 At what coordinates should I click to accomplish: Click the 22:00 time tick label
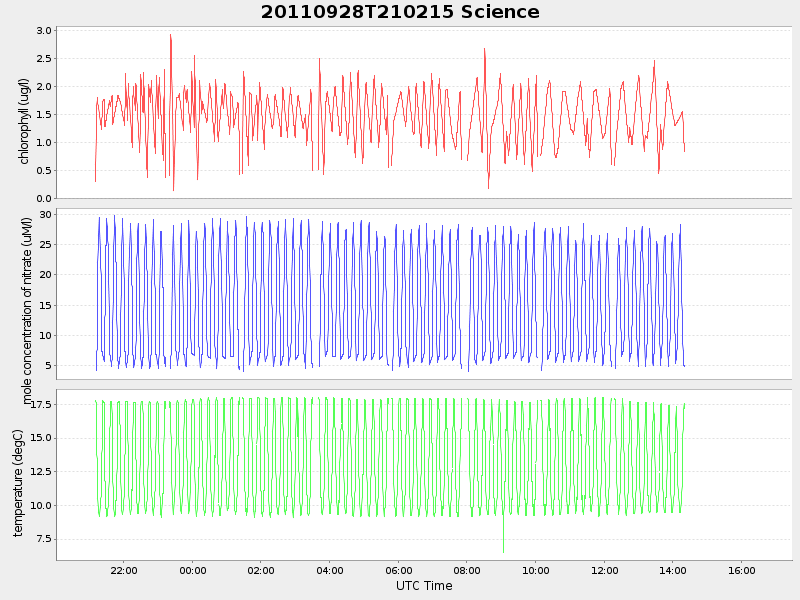pyautogui.click(x=124, y=570)
